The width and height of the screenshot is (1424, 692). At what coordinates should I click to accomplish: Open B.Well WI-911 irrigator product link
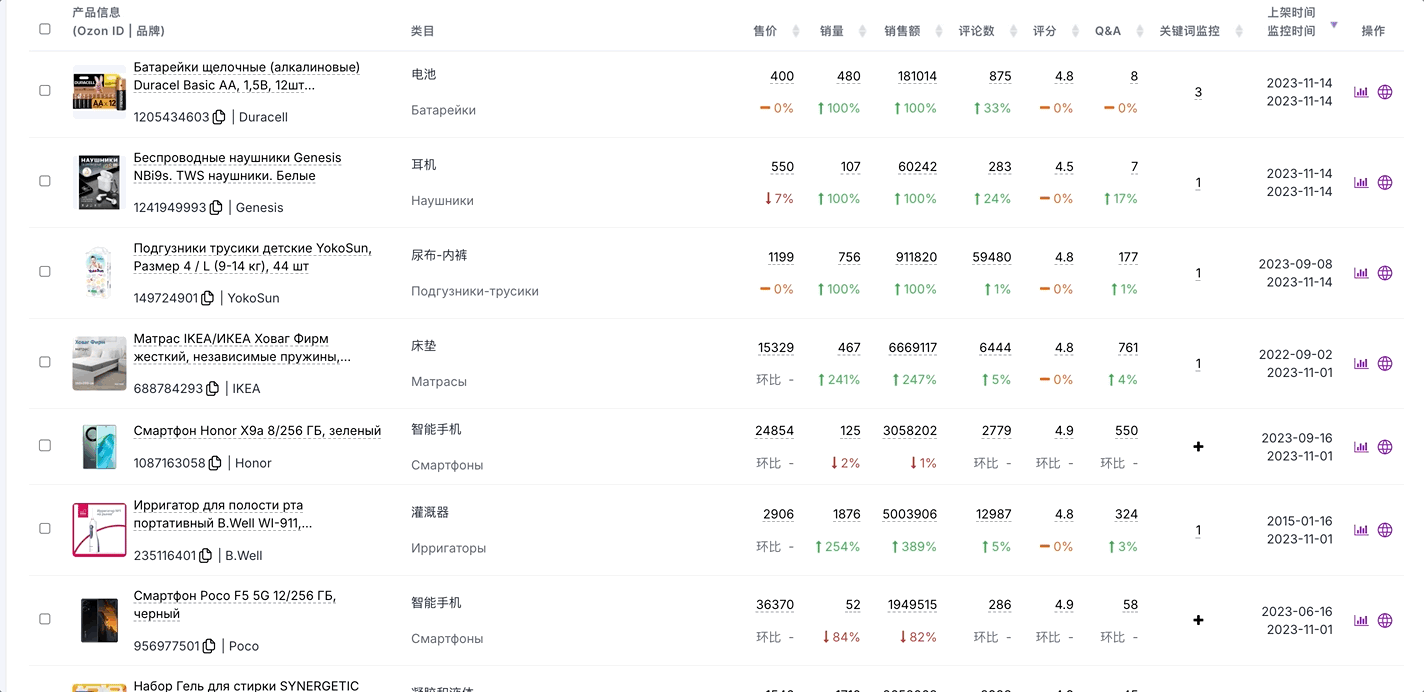[x=223, y=514]
